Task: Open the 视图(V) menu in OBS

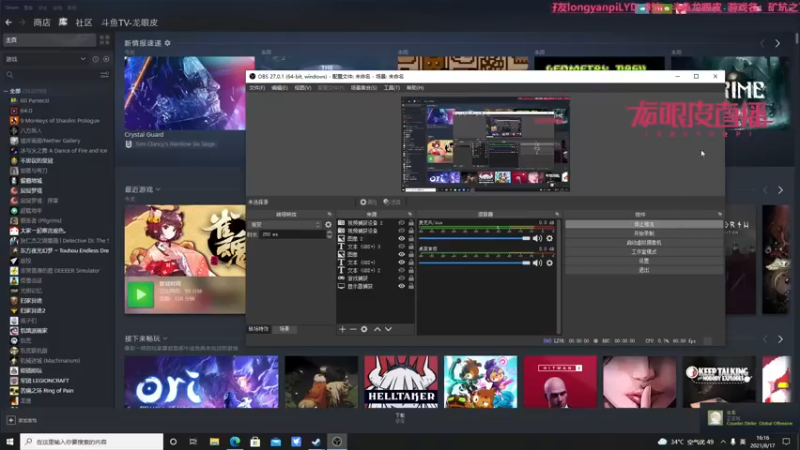Action: pyautogui.click(x=303, y=88)
